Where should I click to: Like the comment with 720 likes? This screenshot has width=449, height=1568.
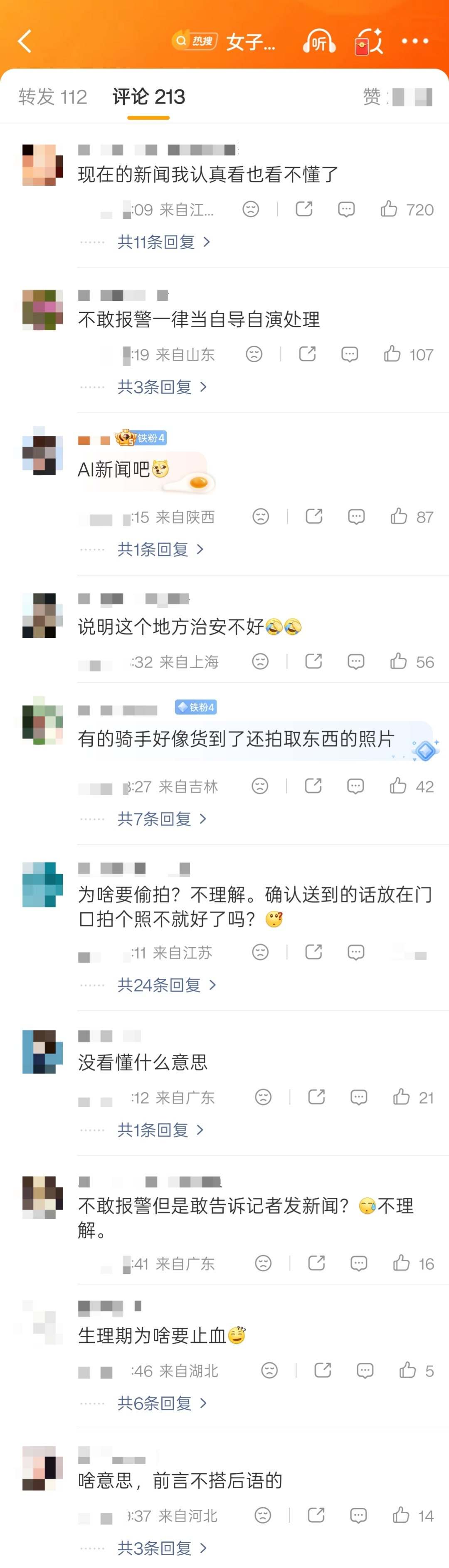coord(406,209)
